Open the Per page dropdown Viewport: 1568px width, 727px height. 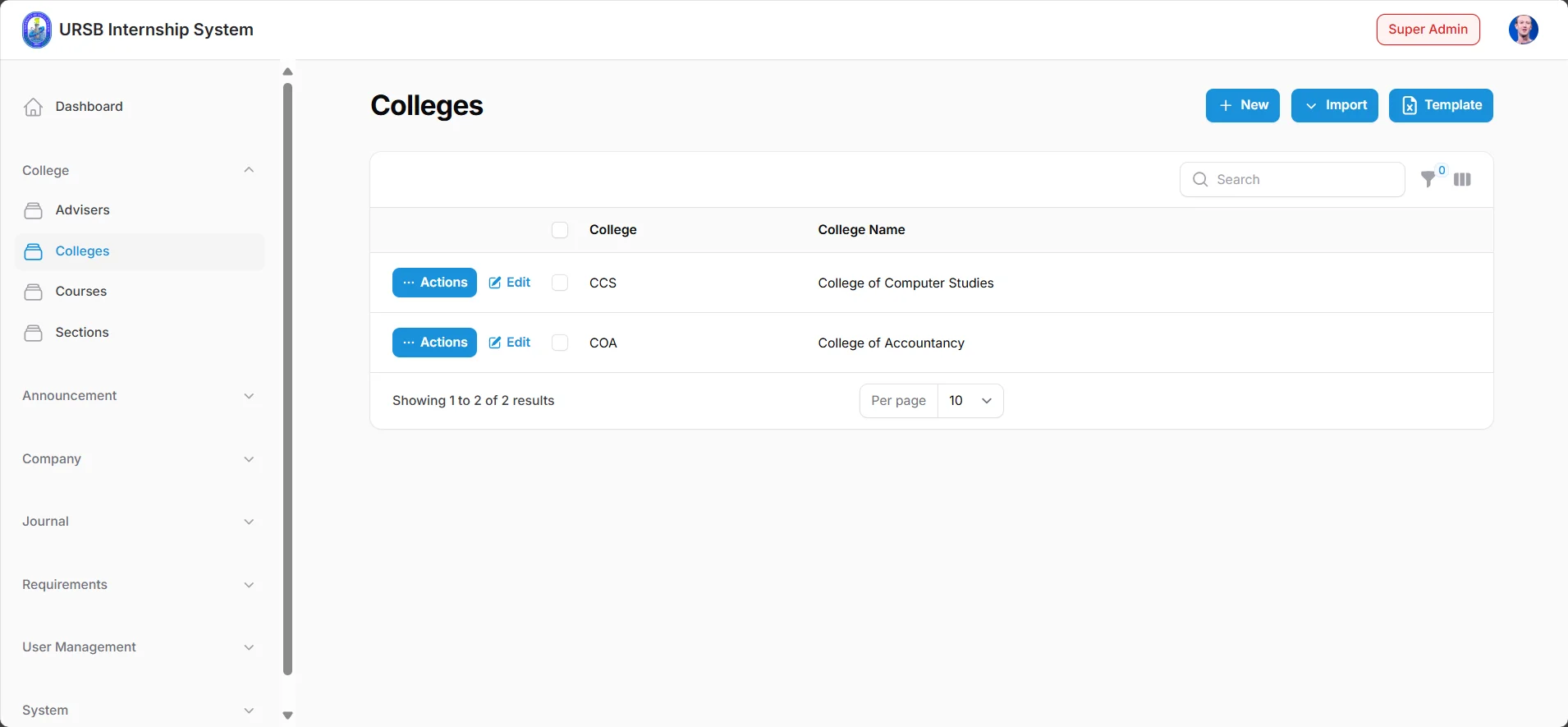tap(970, 401)
